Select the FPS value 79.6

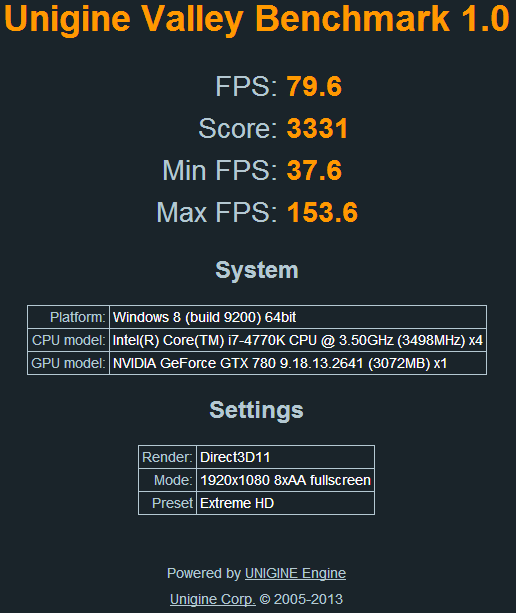[314, 86]
